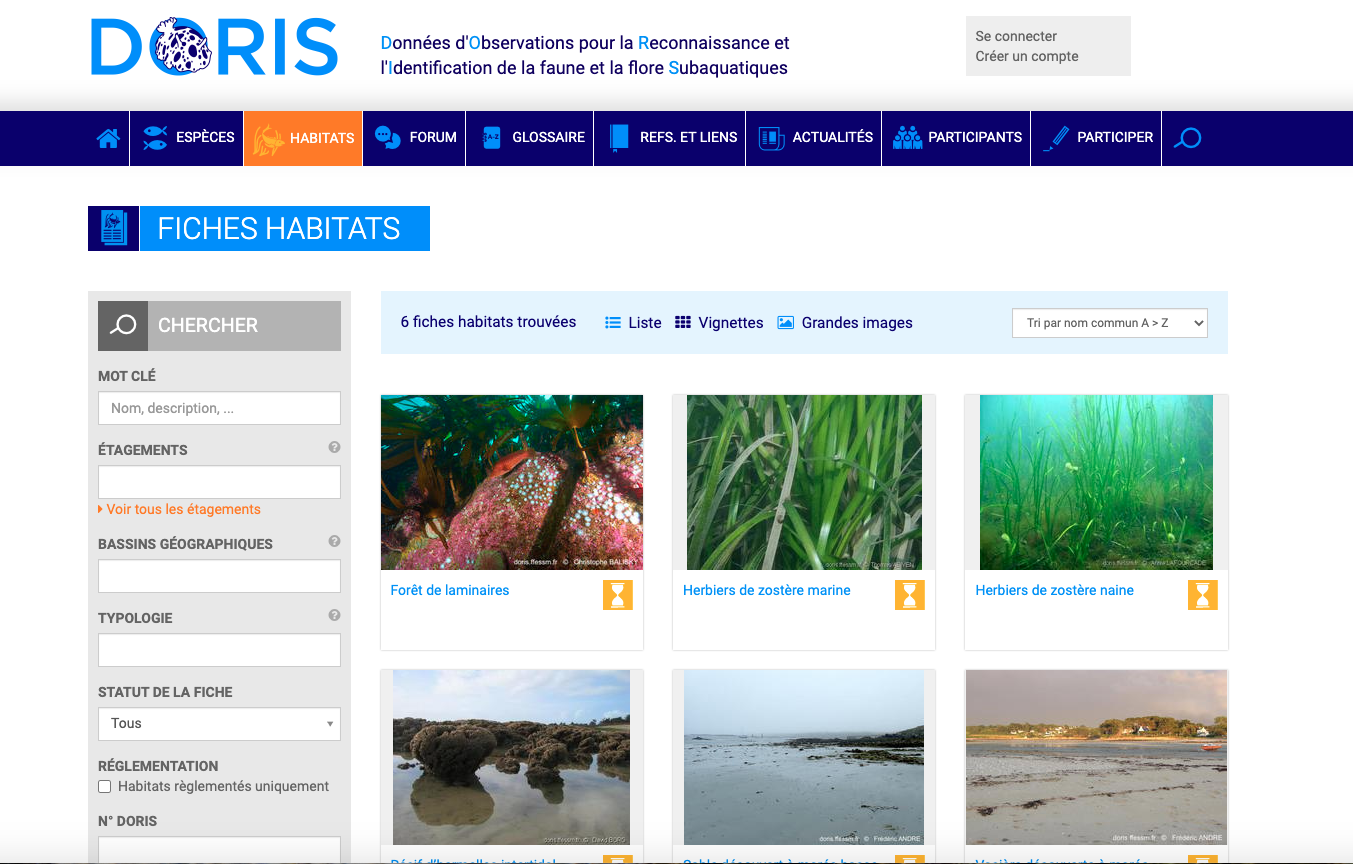This screenshot has height=864, width=1353.
Task: Click the Étagements input field
Action: [x=219, y=482]
